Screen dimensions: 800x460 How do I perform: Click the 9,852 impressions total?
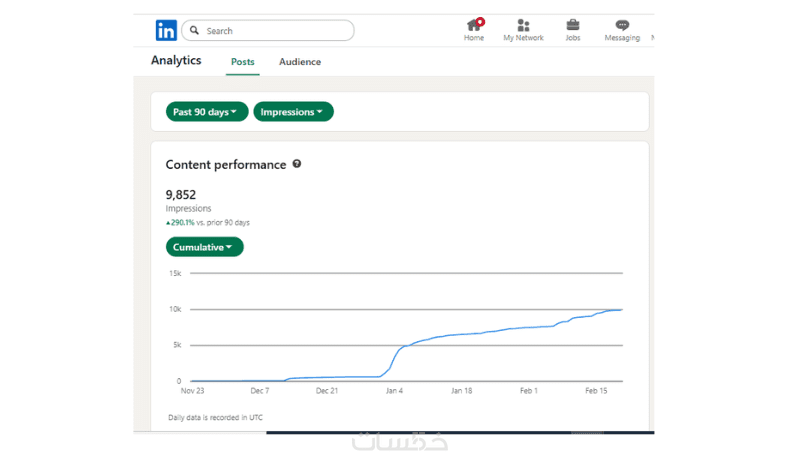(181, 195)
